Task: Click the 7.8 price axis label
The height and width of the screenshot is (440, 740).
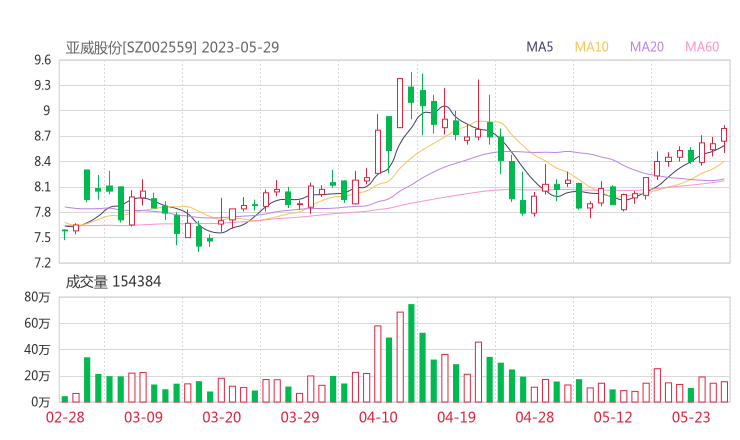Action: pos(42,212)
